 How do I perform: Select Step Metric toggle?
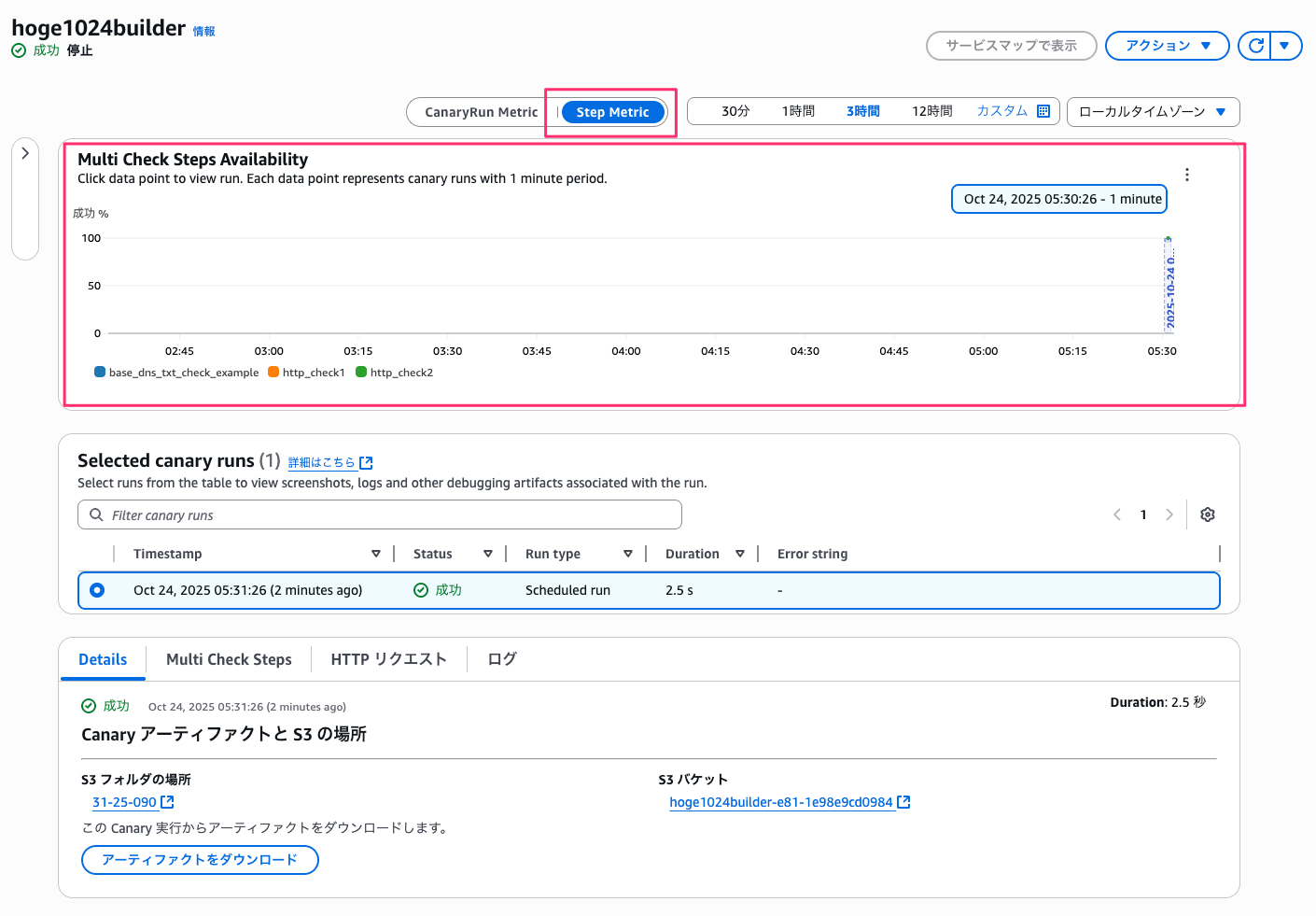(612, 112)
